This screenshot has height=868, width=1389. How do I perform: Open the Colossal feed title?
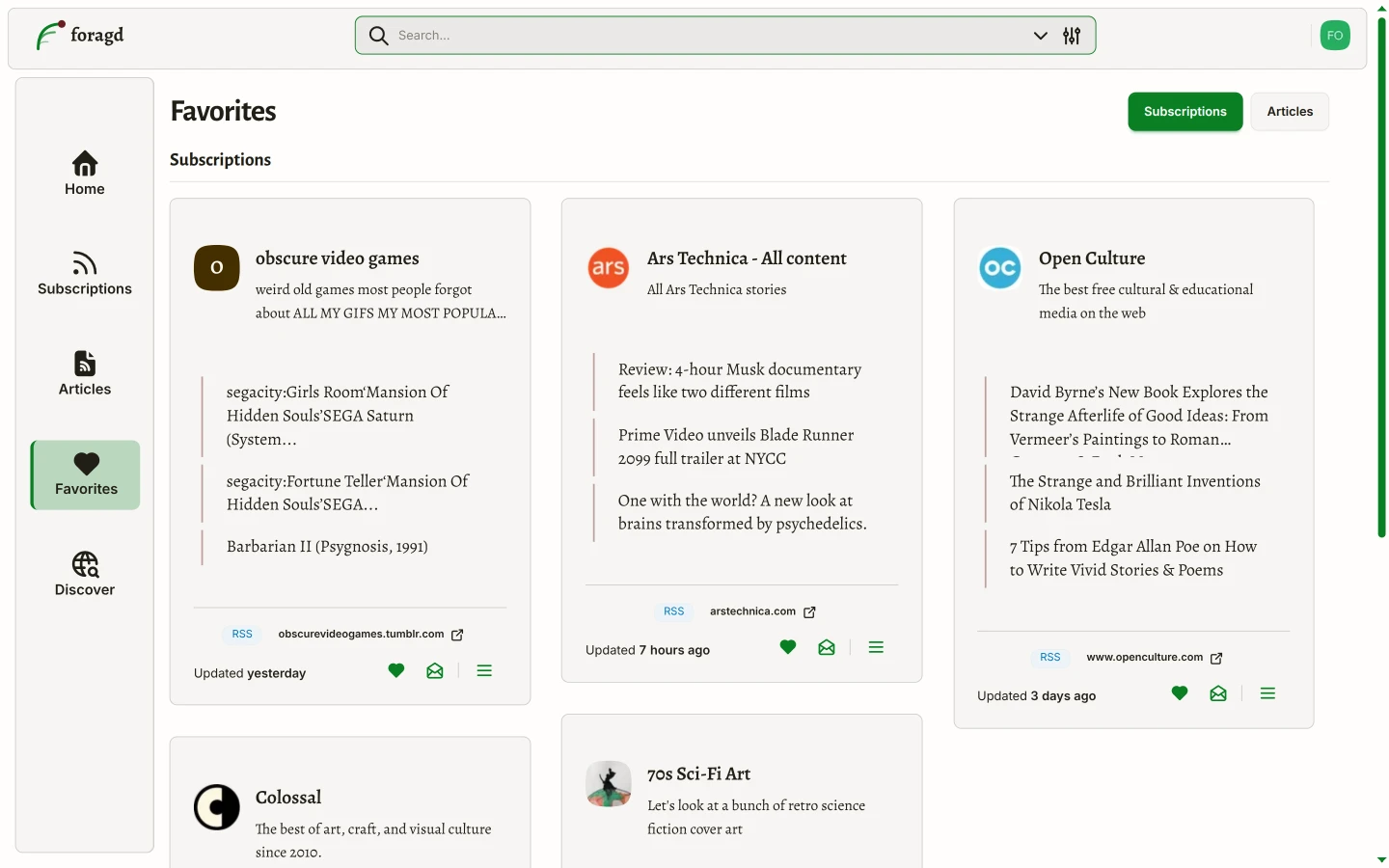(288, 798)
